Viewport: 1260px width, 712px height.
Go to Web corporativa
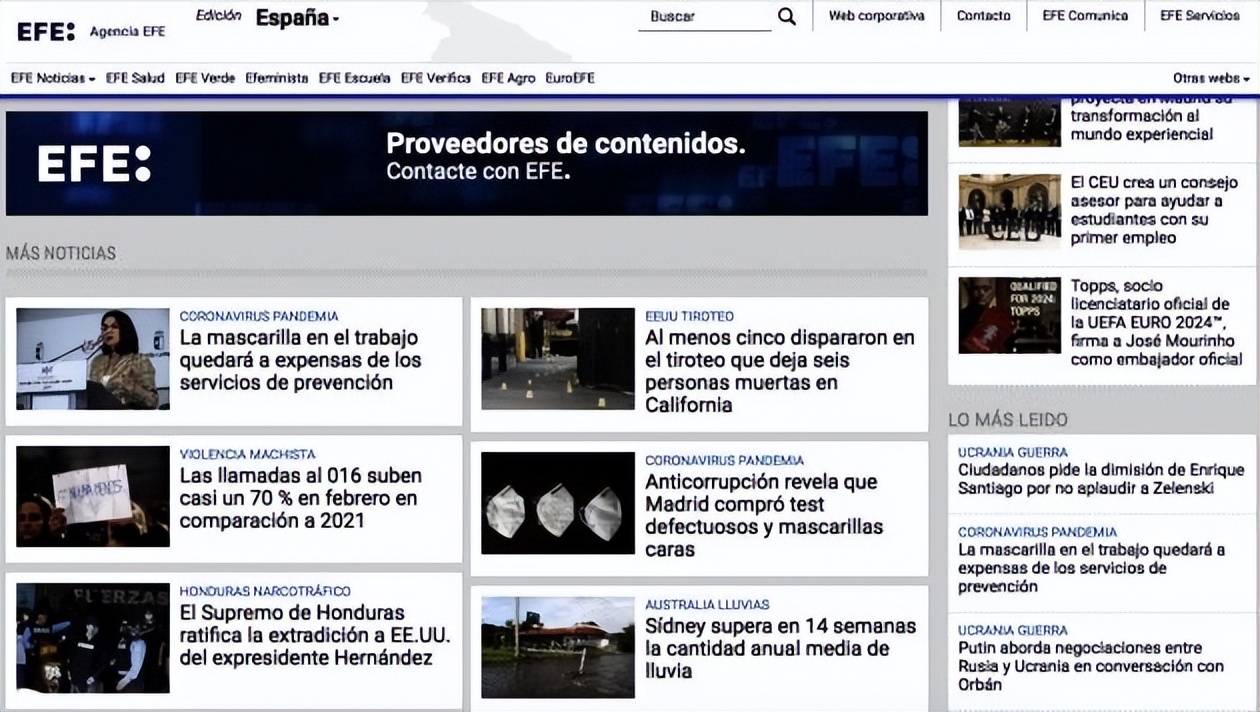point(876,16)
